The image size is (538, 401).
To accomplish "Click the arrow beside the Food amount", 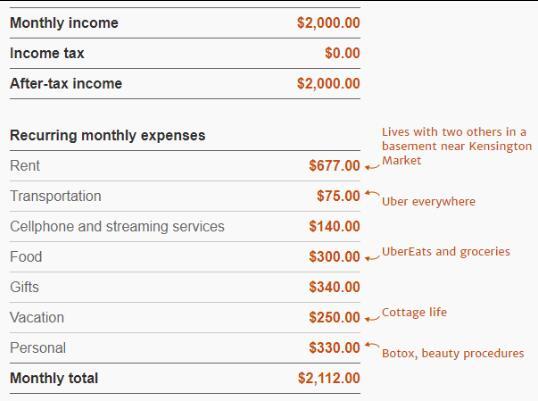I will coord(372,258).
